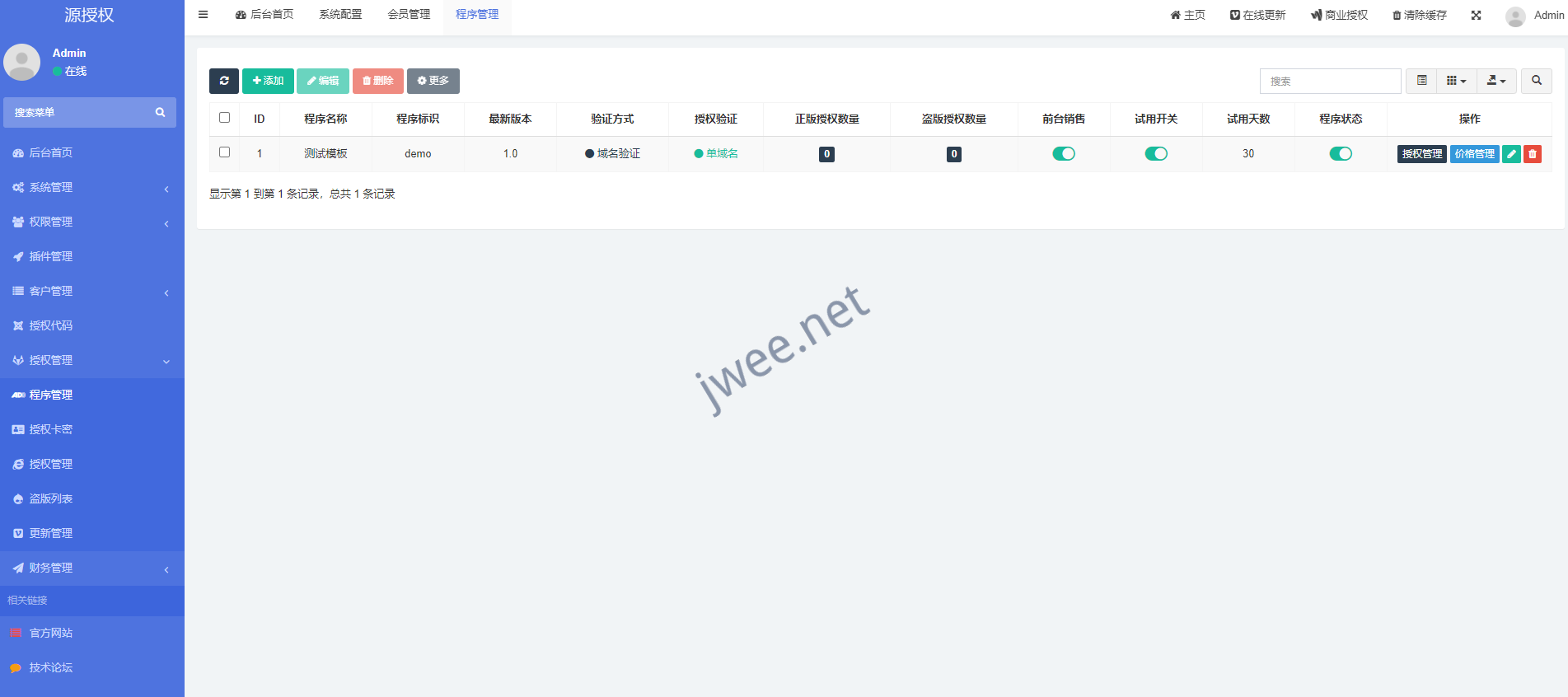Image resolution: width=1568 pixels, height=697 pixels.
Task: Click the green edit pencil icon in row 1
Action: [x=1511, y=154]
